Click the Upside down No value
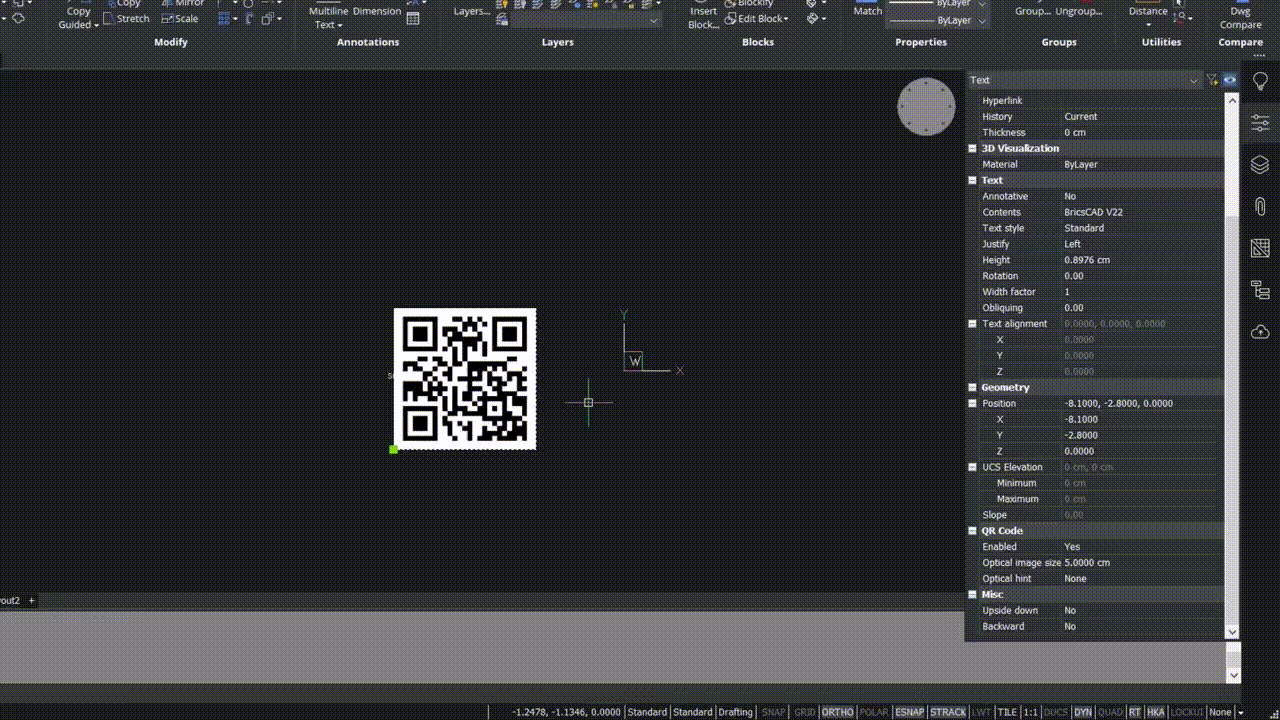1280x720 pixels. (1142, 610)
